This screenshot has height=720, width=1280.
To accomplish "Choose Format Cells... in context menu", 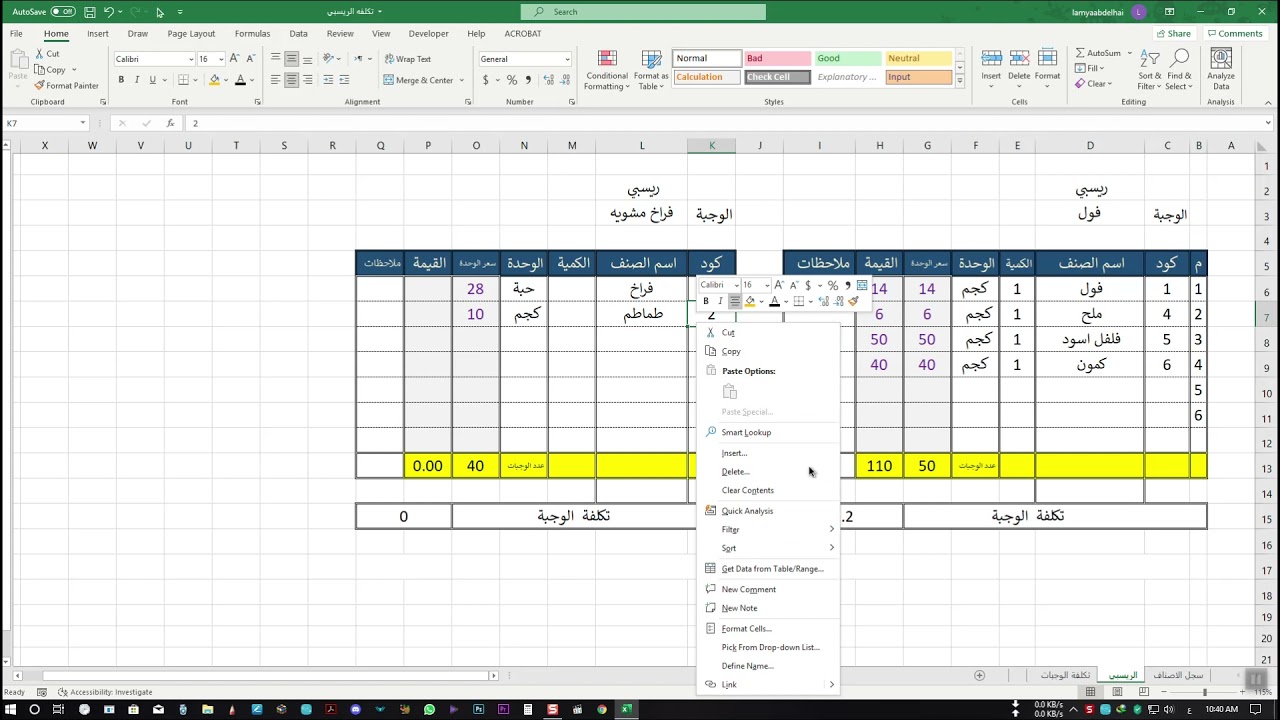I will (x=768, y=628).
